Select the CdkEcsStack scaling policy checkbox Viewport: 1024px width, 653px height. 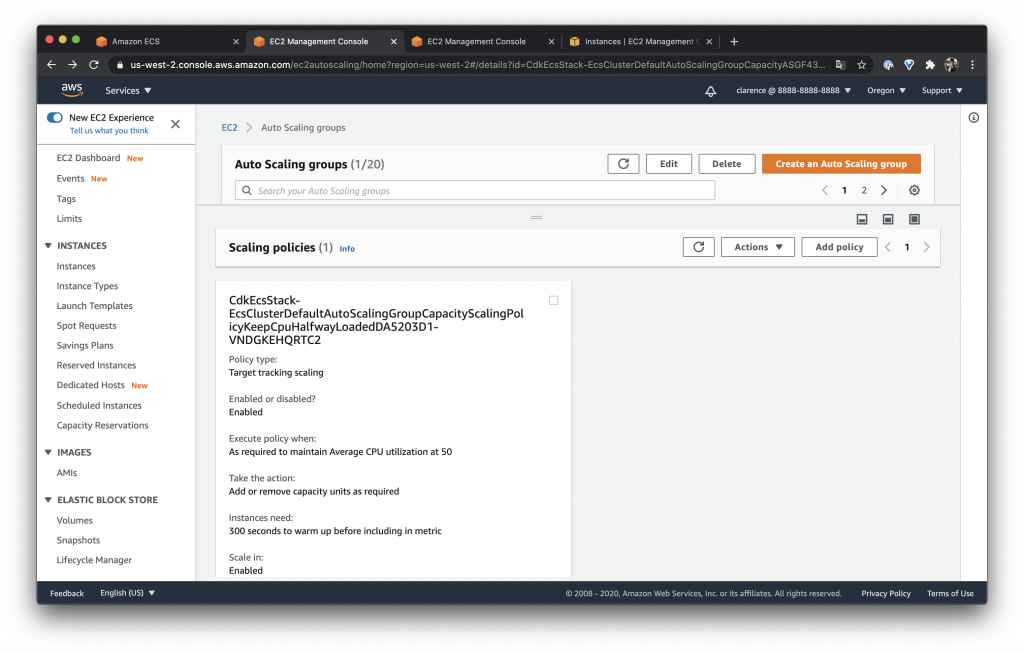point(553,300)
